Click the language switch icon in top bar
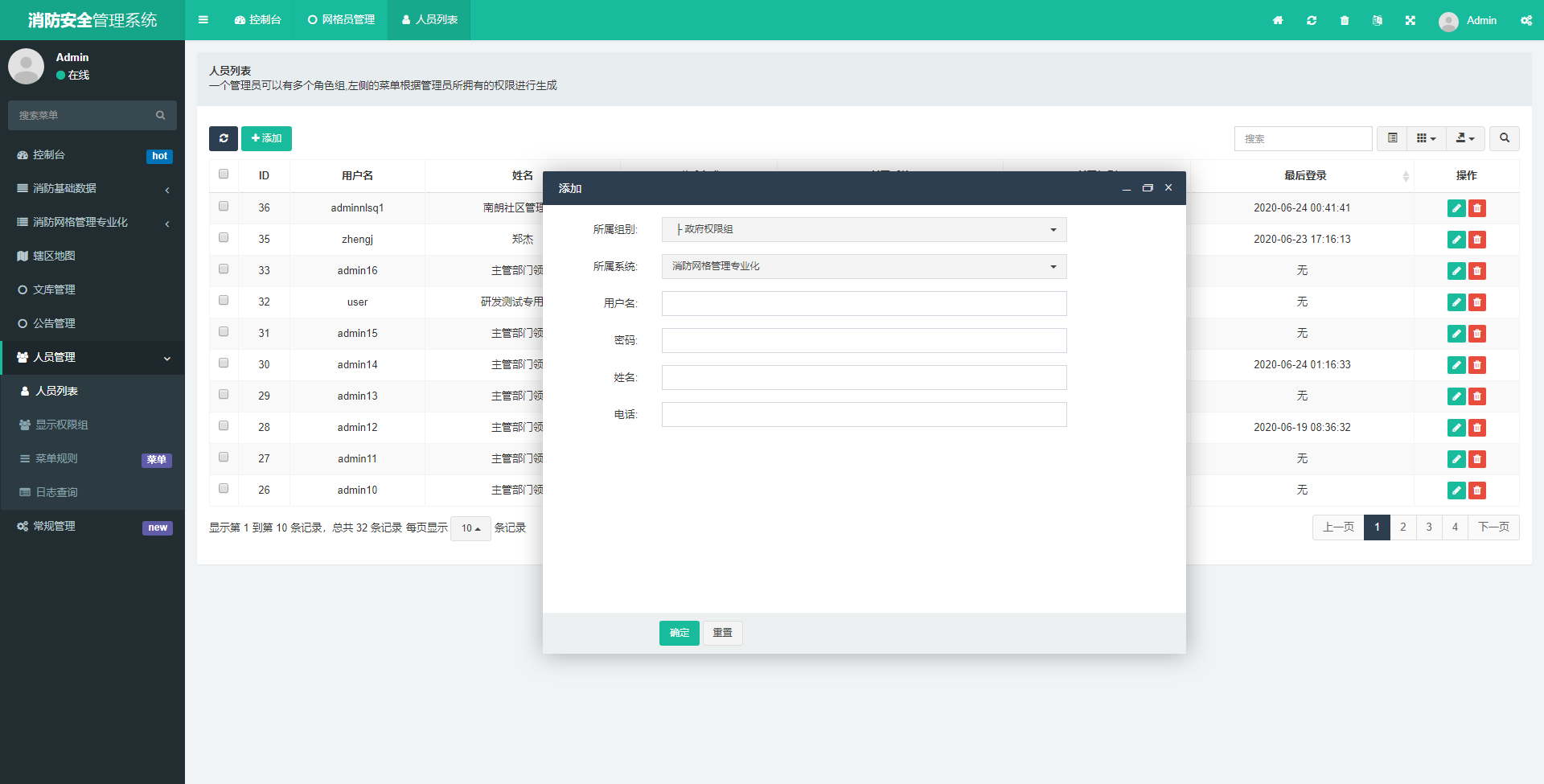 [x=1378, y=20]
